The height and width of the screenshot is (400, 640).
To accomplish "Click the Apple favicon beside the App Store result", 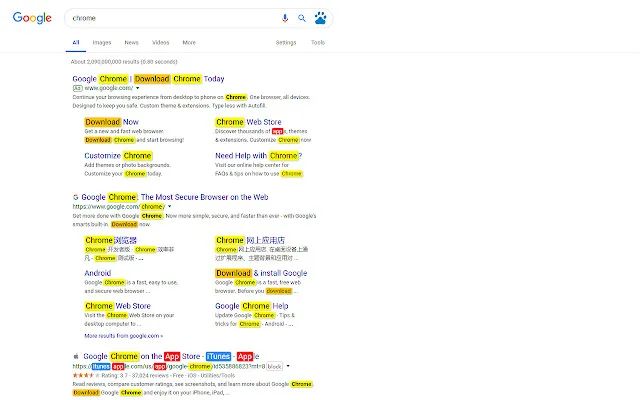I will 76,356.
